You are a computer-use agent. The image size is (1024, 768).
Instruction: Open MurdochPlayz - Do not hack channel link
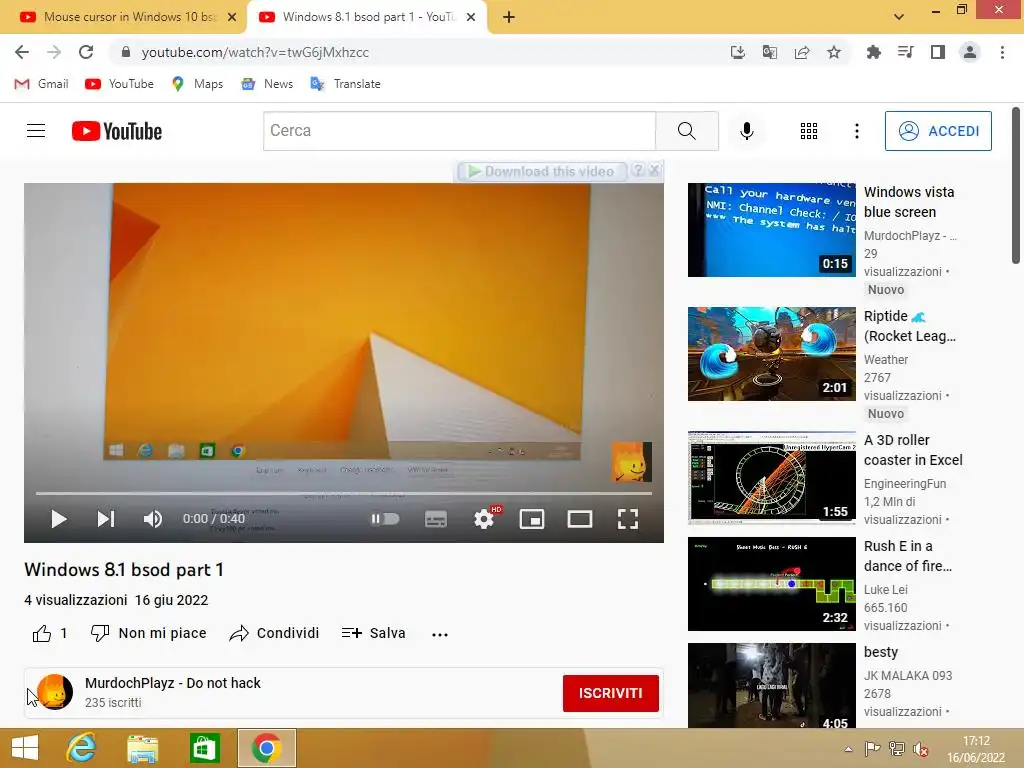point(172,683)
